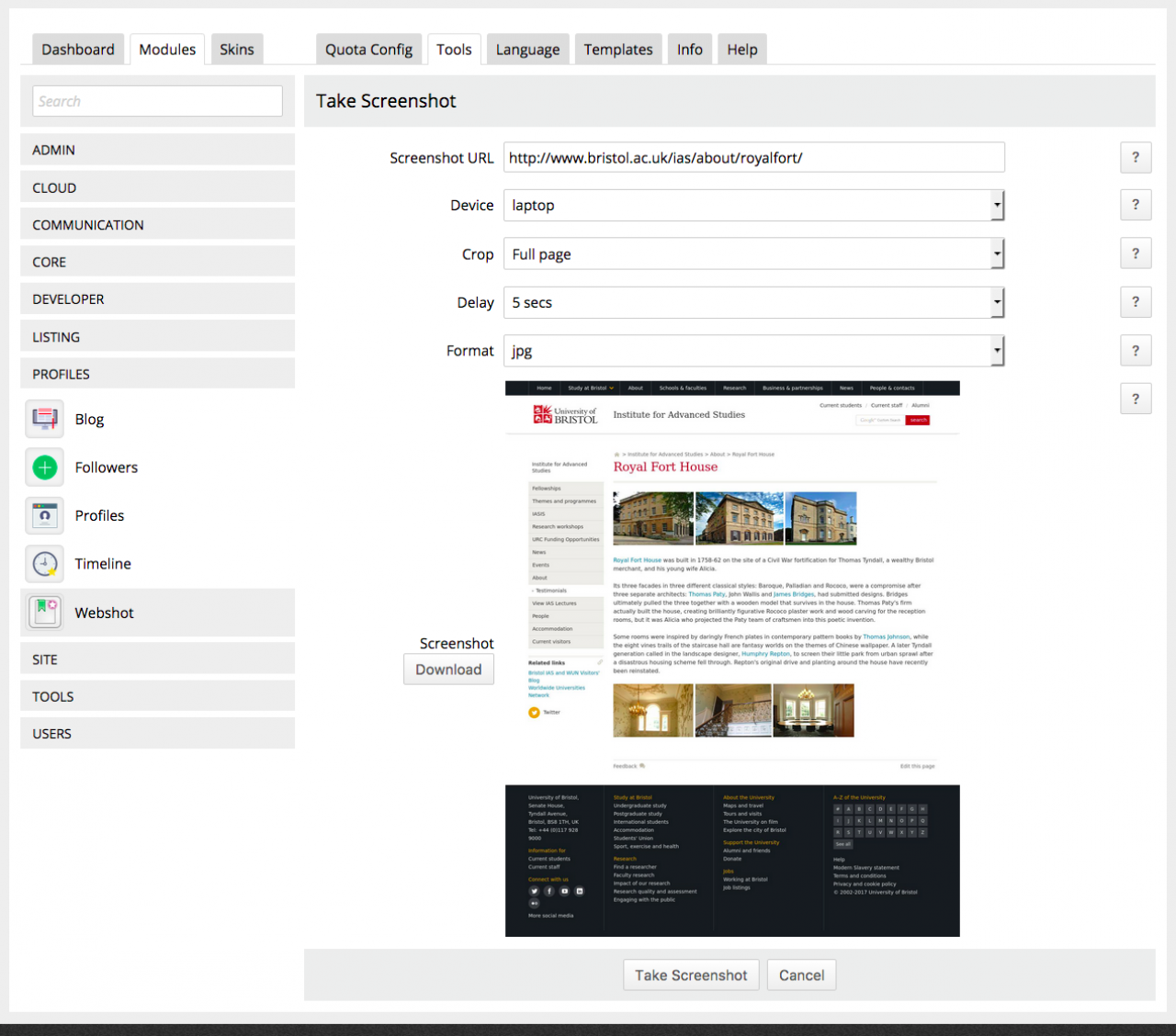Open the Delay dropdown showing 5 secs
The image size is (1176, 1036).
coord(753,302)
